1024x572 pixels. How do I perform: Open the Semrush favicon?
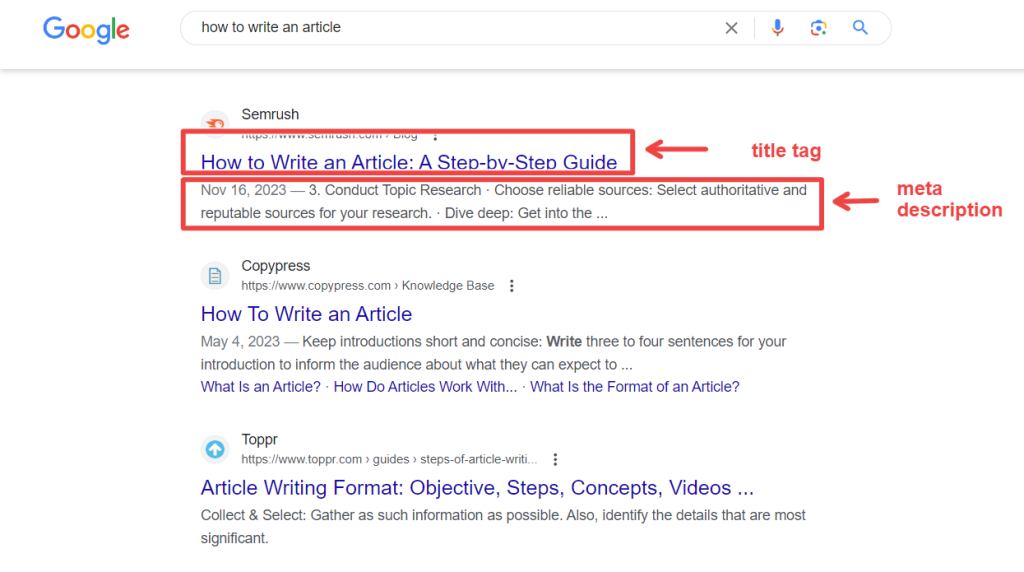215,123
